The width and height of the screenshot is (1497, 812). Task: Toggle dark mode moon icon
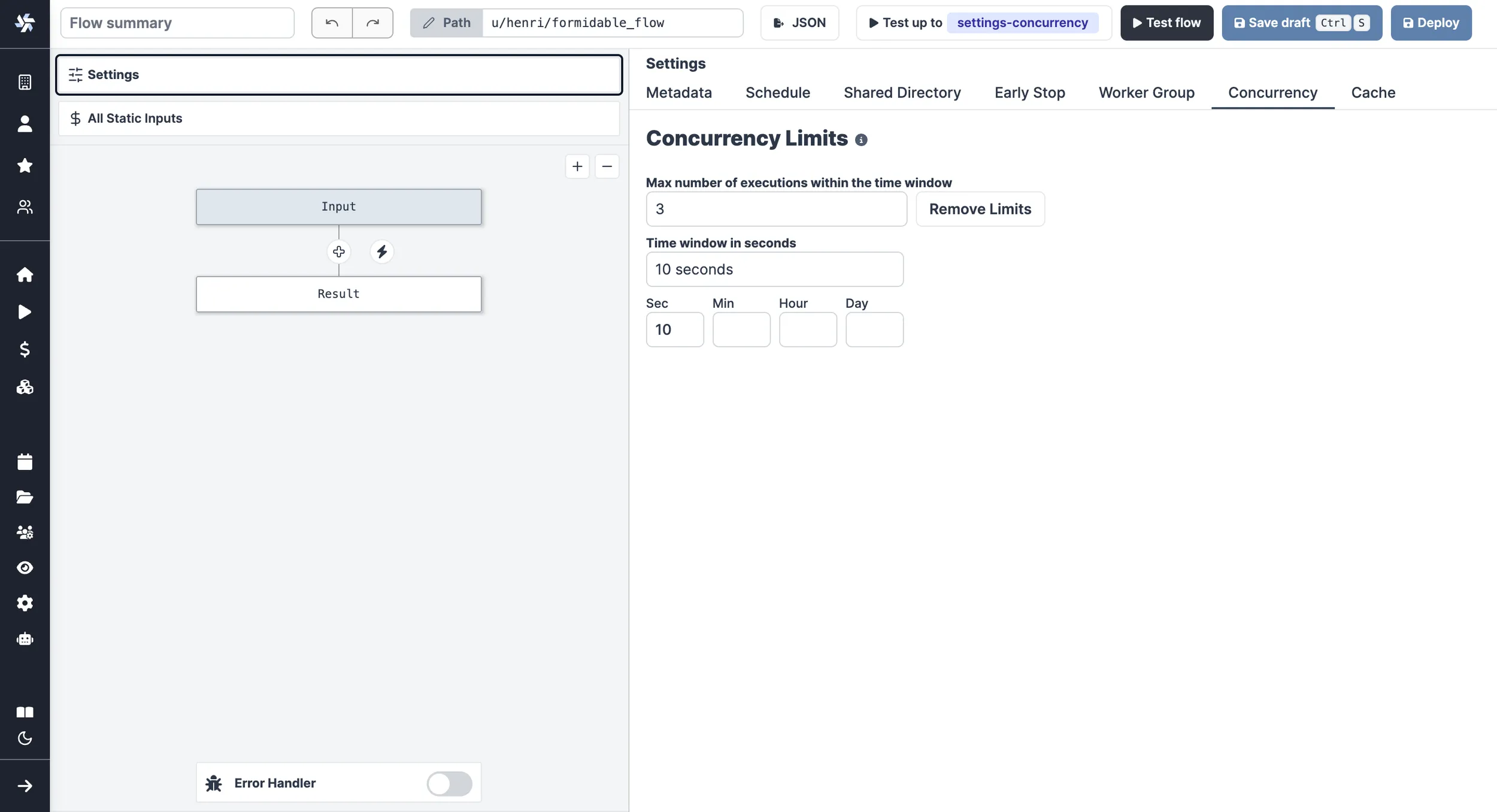point(25,738)
